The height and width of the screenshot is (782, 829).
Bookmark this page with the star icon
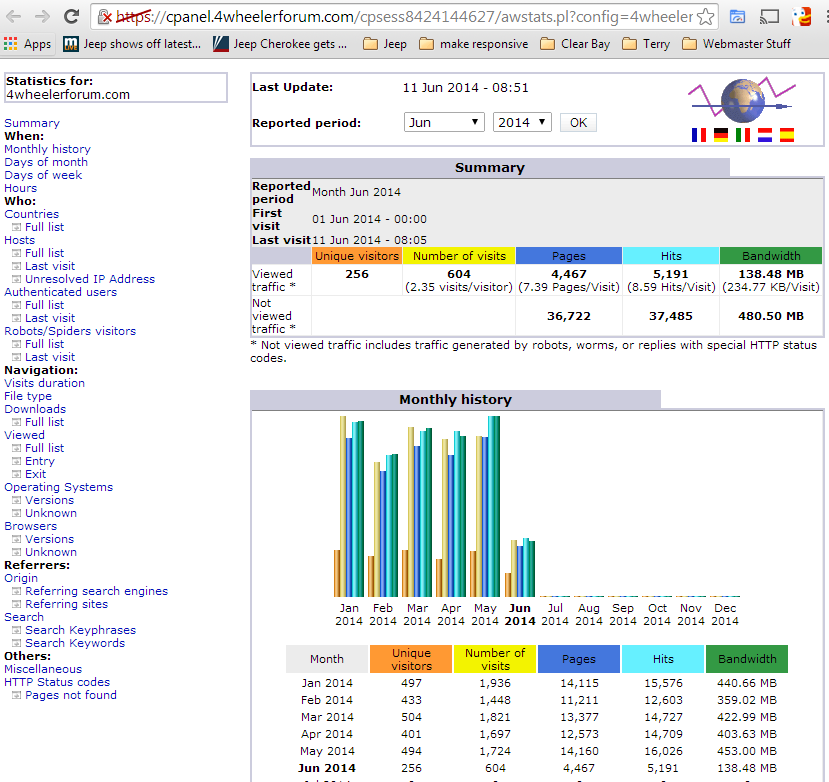pos(705,17)
